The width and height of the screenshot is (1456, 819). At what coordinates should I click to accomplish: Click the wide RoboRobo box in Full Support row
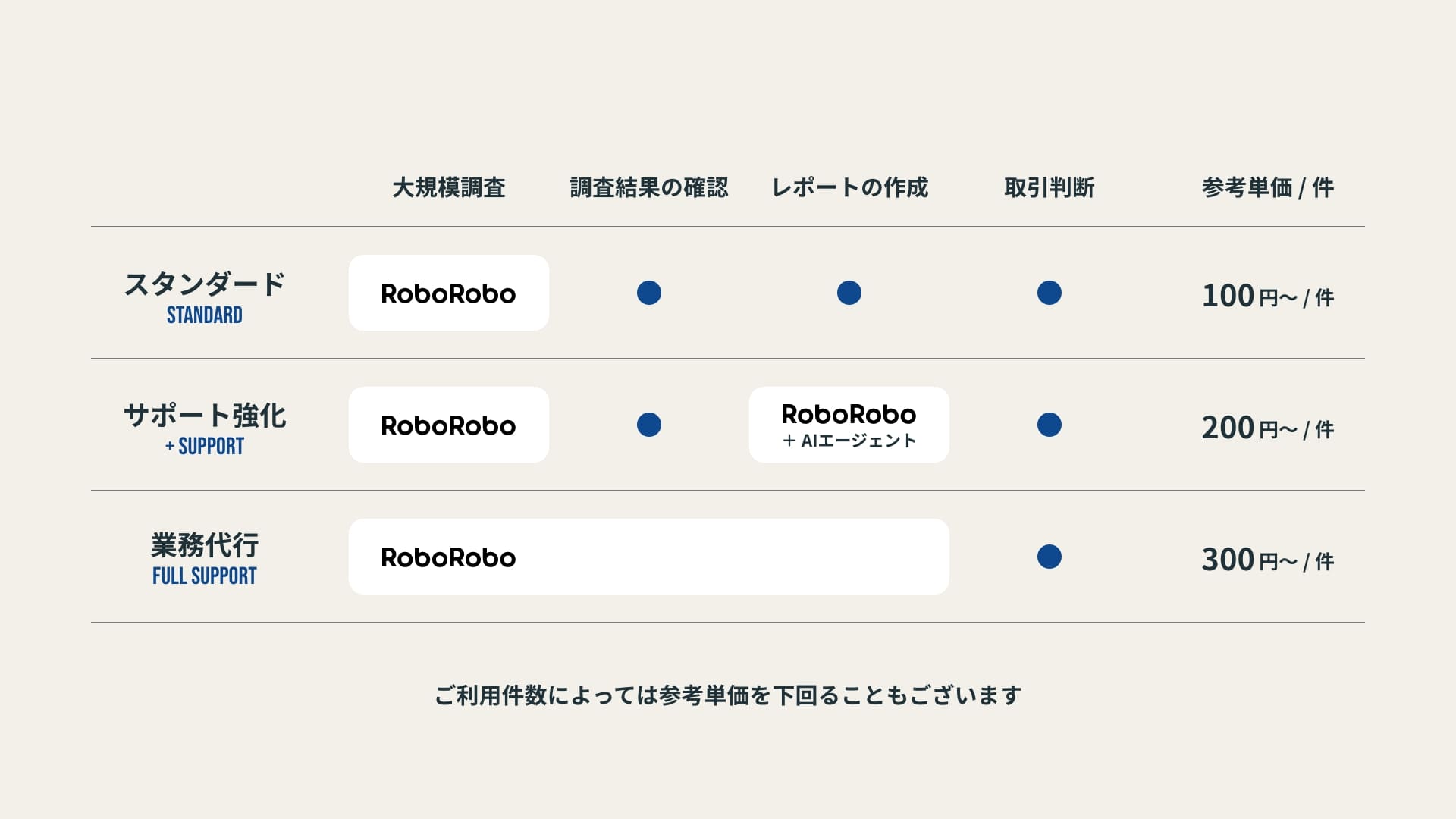[x=648, y=557]
